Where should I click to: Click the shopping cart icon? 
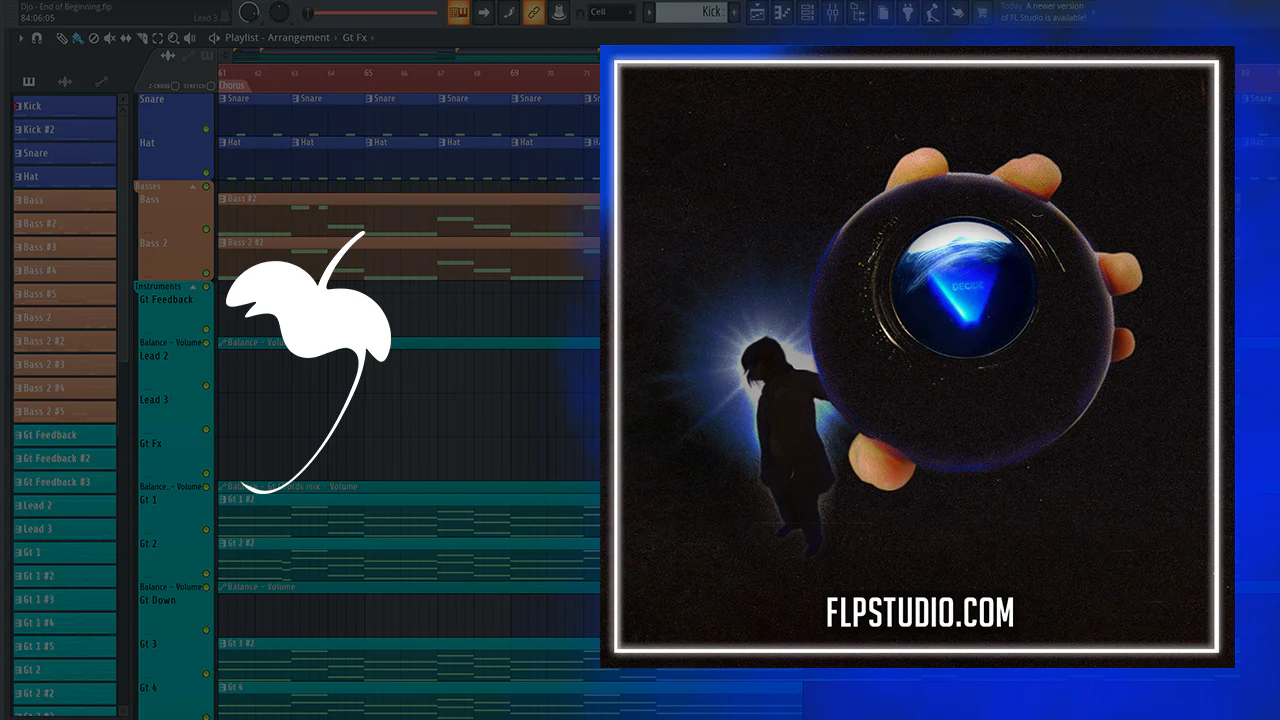[983, 12]
